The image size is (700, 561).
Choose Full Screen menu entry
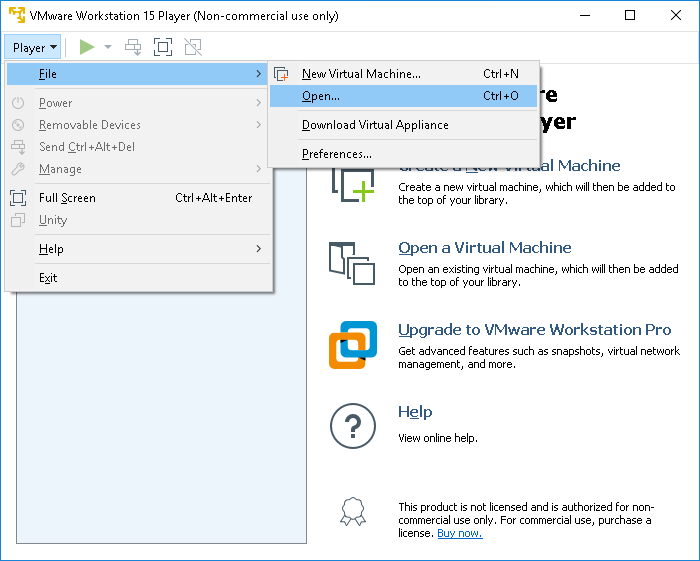click(x=138, y=198)
